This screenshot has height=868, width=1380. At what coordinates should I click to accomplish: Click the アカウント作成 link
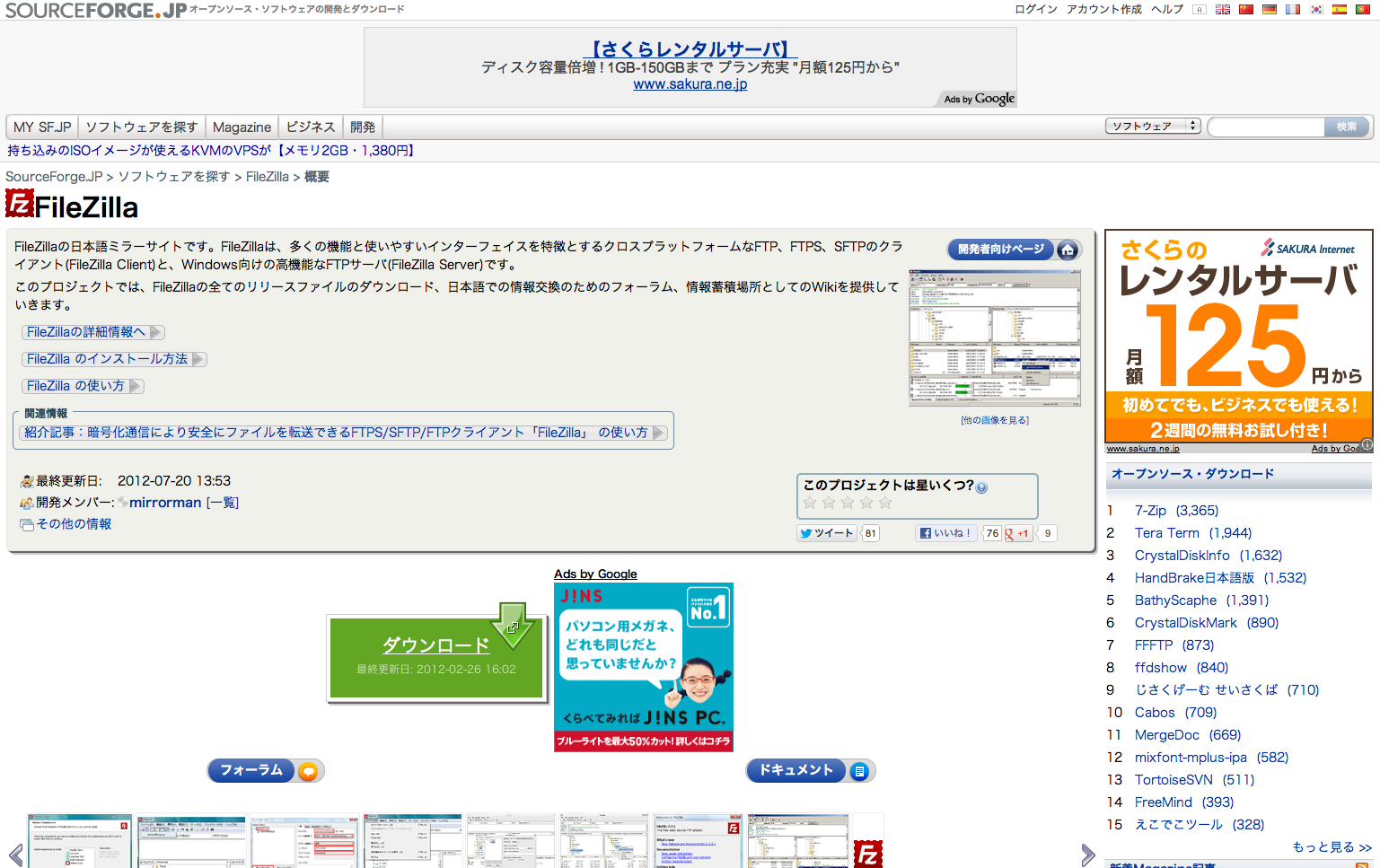click(1104, 10)
